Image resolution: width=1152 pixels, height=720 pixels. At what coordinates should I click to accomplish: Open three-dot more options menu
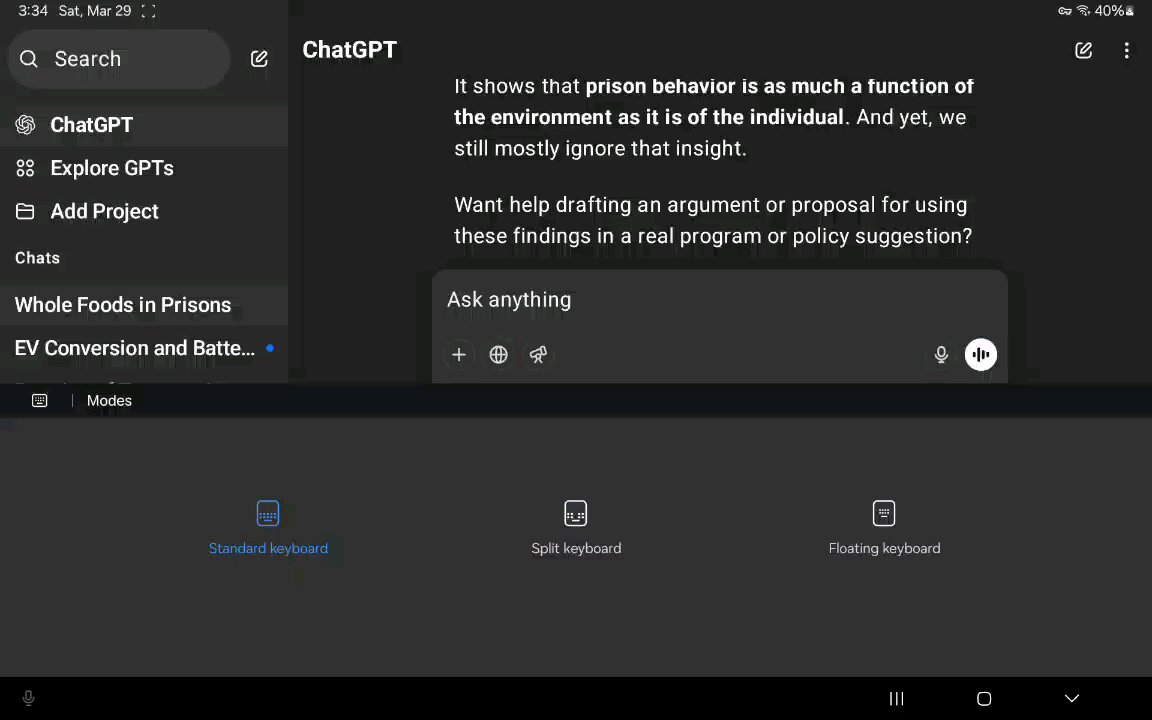(x=1126, y=50)
